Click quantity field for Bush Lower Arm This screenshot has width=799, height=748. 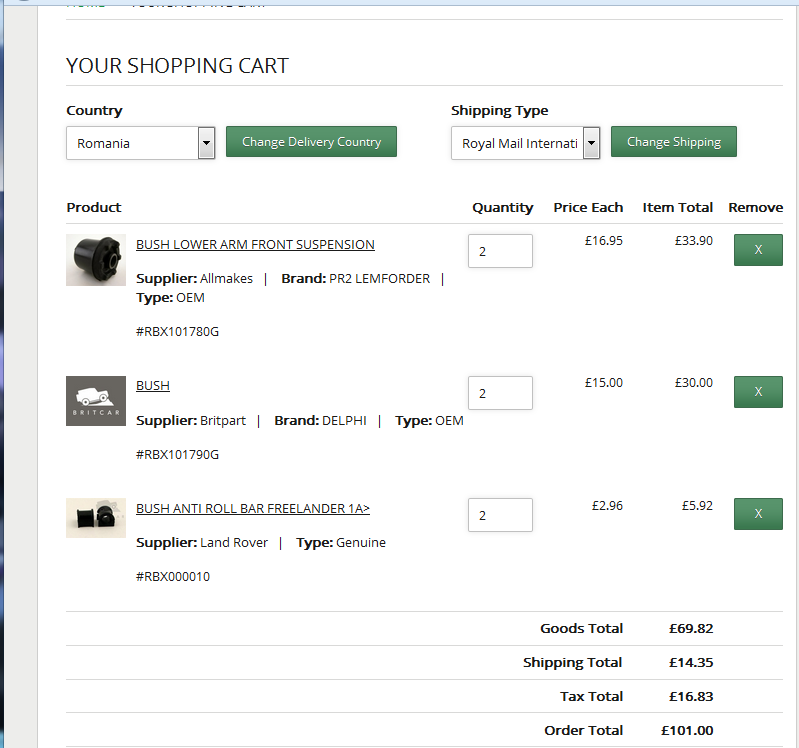tap(500, 251)
